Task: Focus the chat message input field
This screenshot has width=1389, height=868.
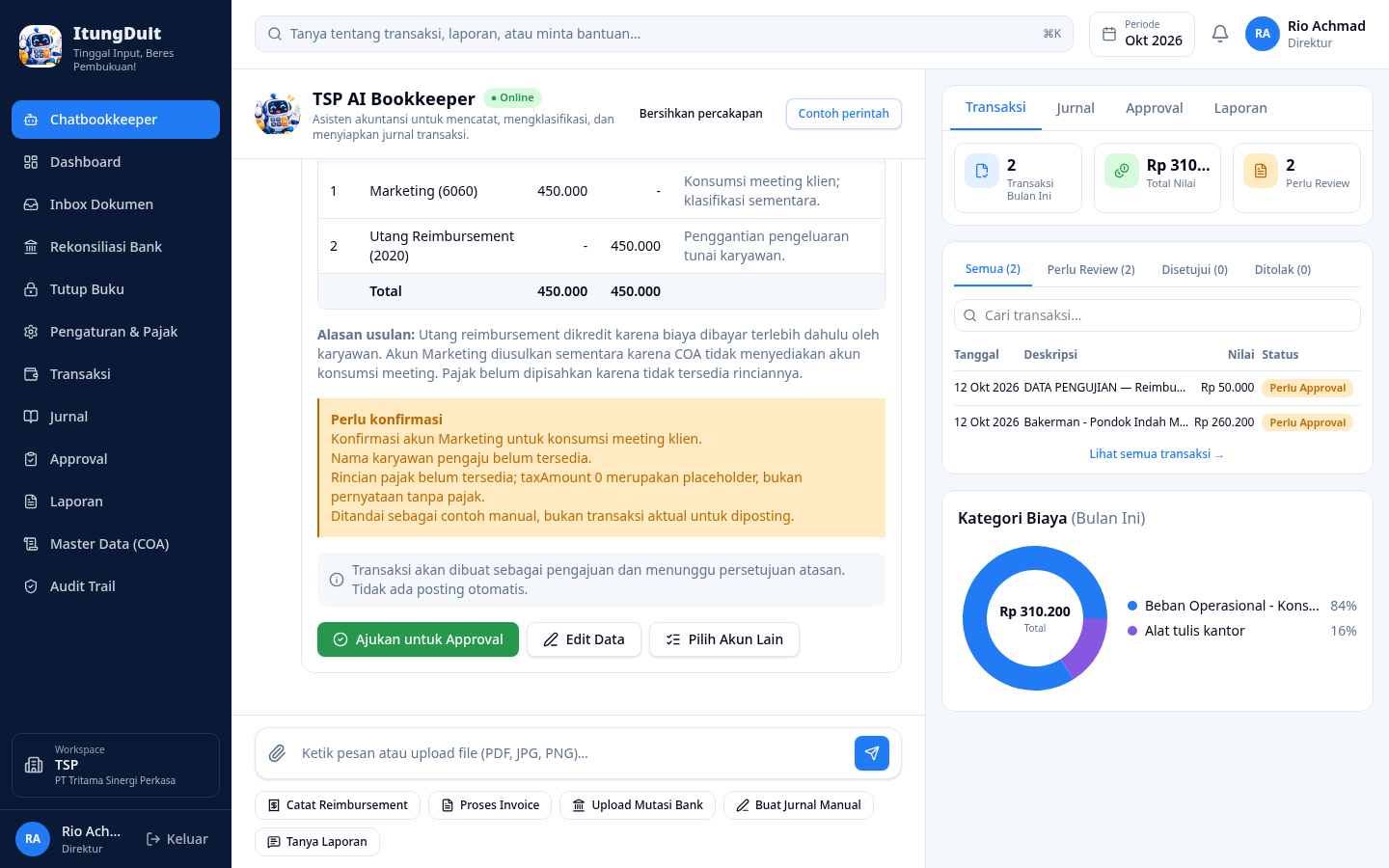Action: click(x=570, y=753)
